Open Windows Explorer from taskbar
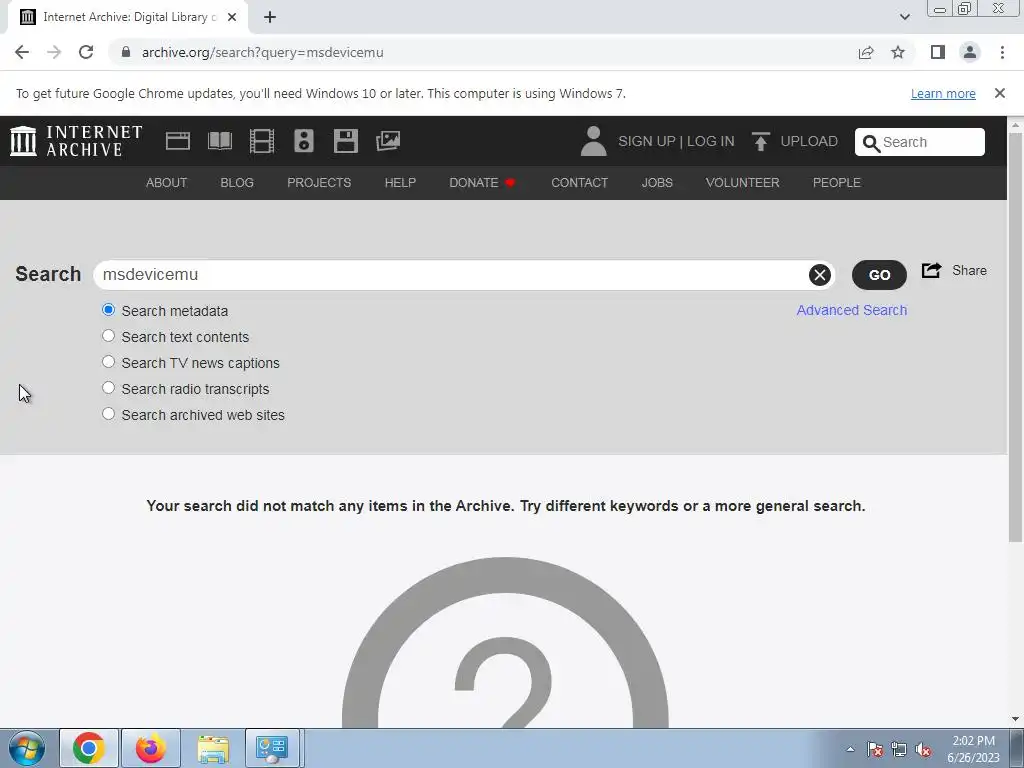Viewport: 1024px width, 768px height. (213, 748)
